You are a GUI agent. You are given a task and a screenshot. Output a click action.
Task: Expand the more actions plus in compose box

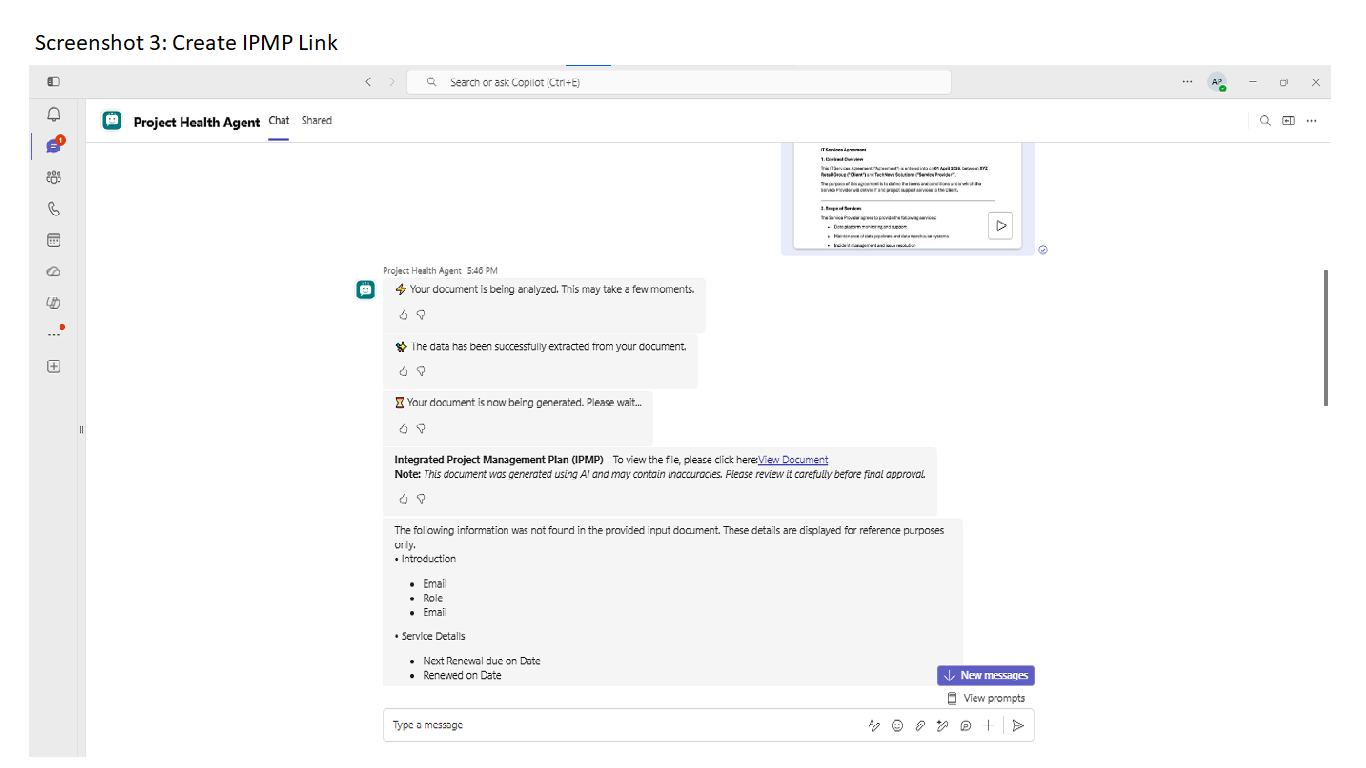point(988,726)
